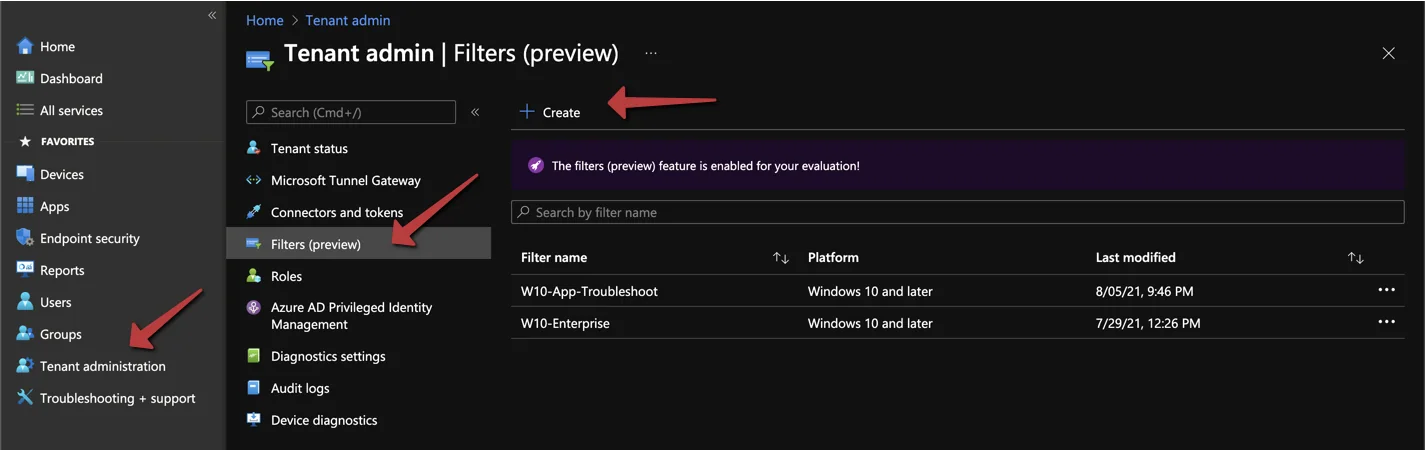Click the Azure AD Privileged Identity icon
Viewport: 1425px width, 450px height.
click(x=254, y=308)
